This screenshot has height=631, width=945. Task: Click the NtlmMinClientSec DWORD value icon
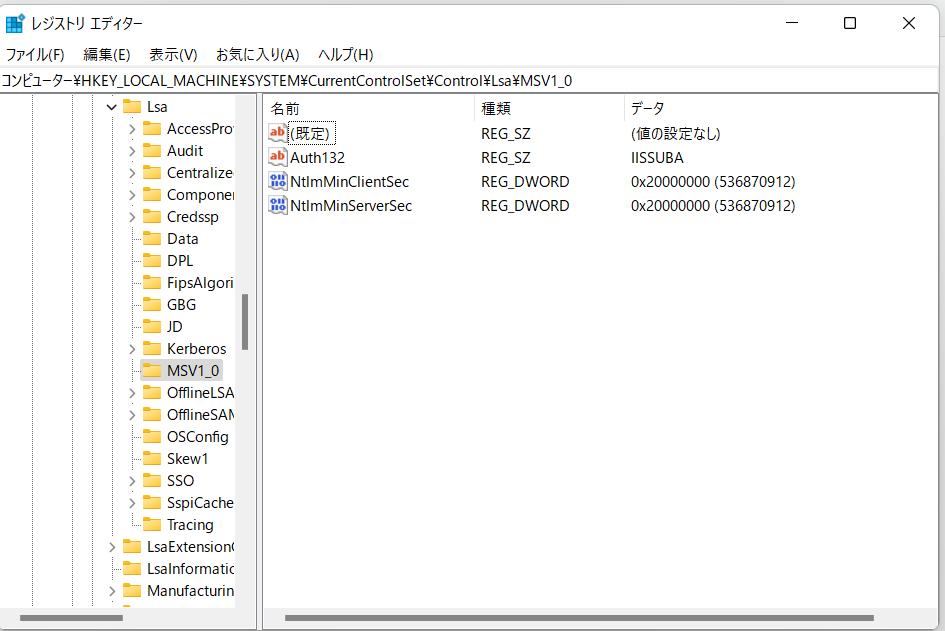pos(278,182)
